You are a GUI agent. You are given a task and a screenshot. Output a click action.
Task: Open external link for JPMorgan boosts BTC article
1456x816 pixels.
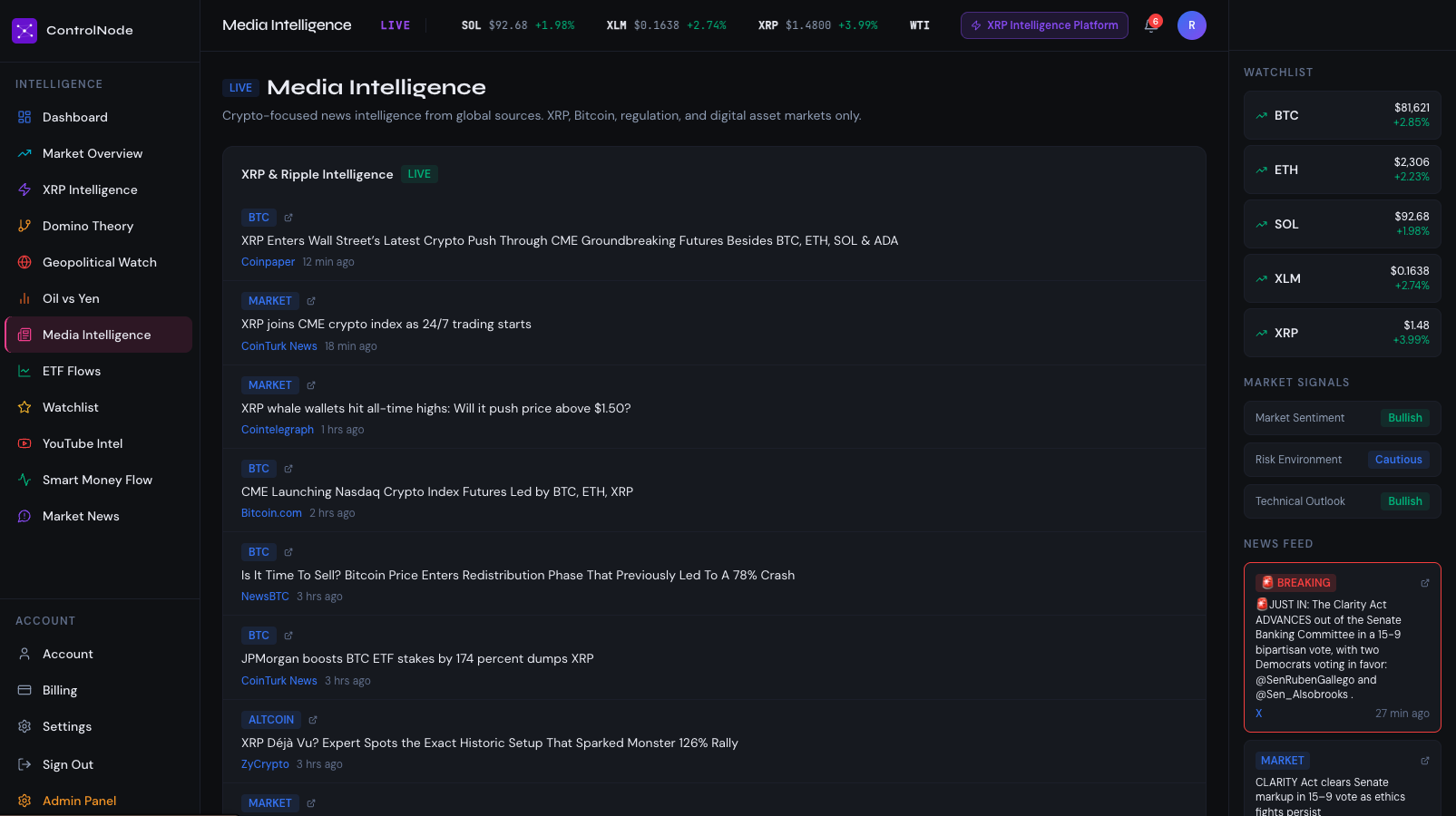pyautogui.click(x=288, y=636)
